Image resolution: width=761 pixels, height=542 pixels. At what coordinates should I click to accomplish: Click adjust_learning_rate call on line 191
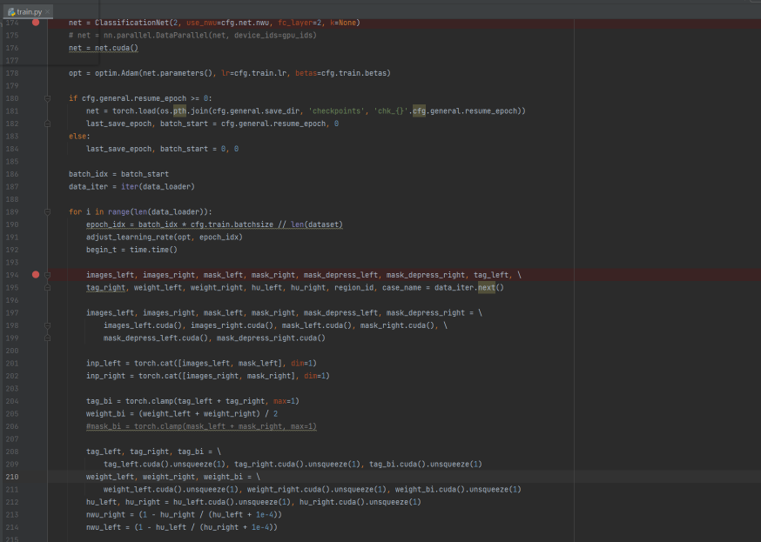click(x=164, y=237)
